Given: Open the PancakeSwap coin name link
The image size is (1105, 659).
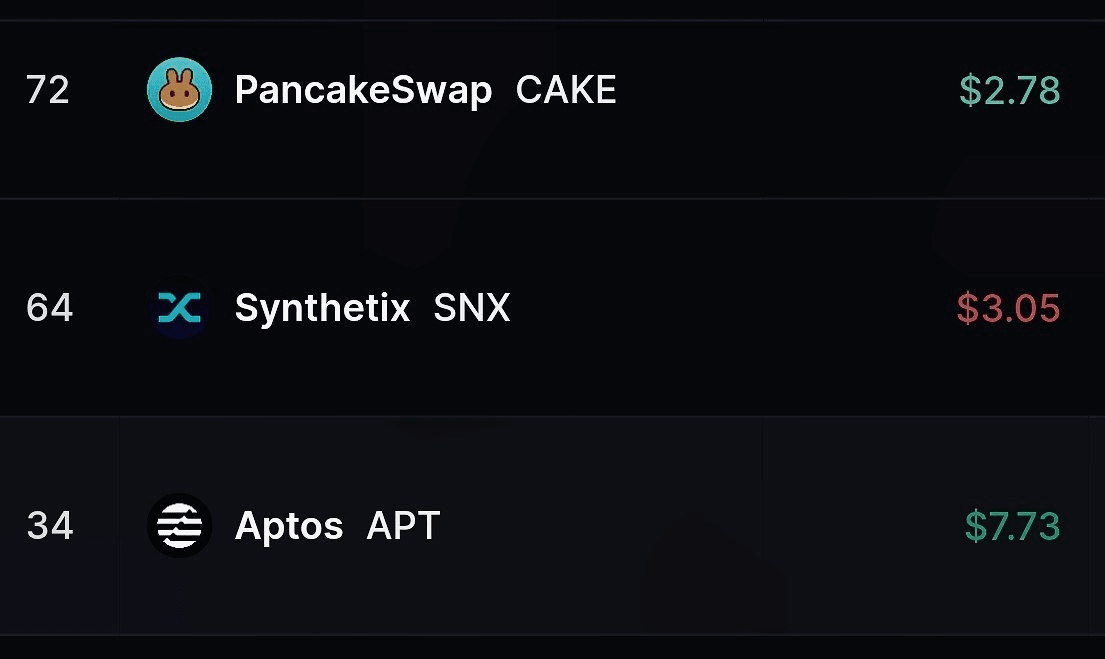Looking at the screenshot, I should (363, 91).
